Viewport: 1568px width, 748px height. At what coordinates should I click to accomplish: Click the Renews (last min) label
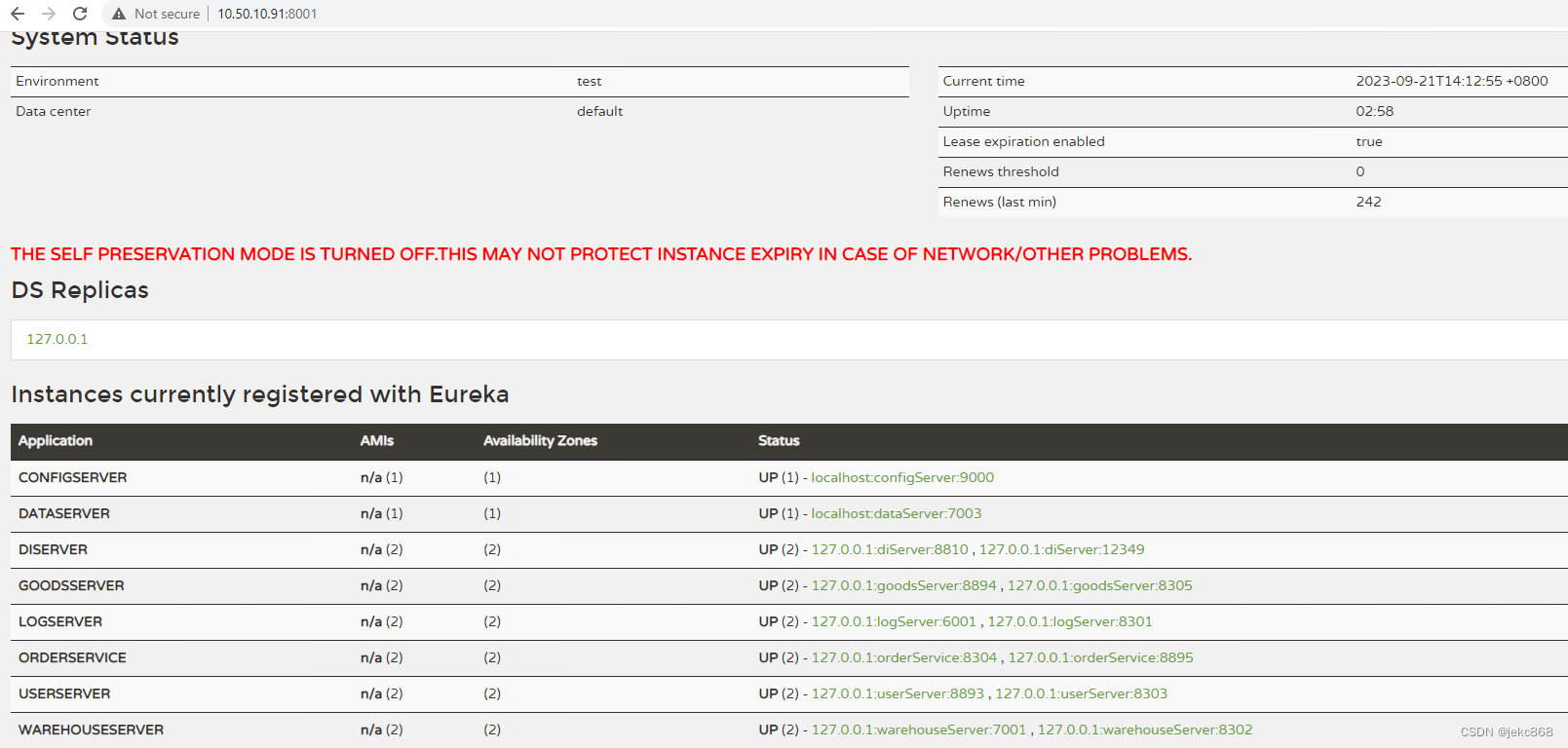click(999, 202)
